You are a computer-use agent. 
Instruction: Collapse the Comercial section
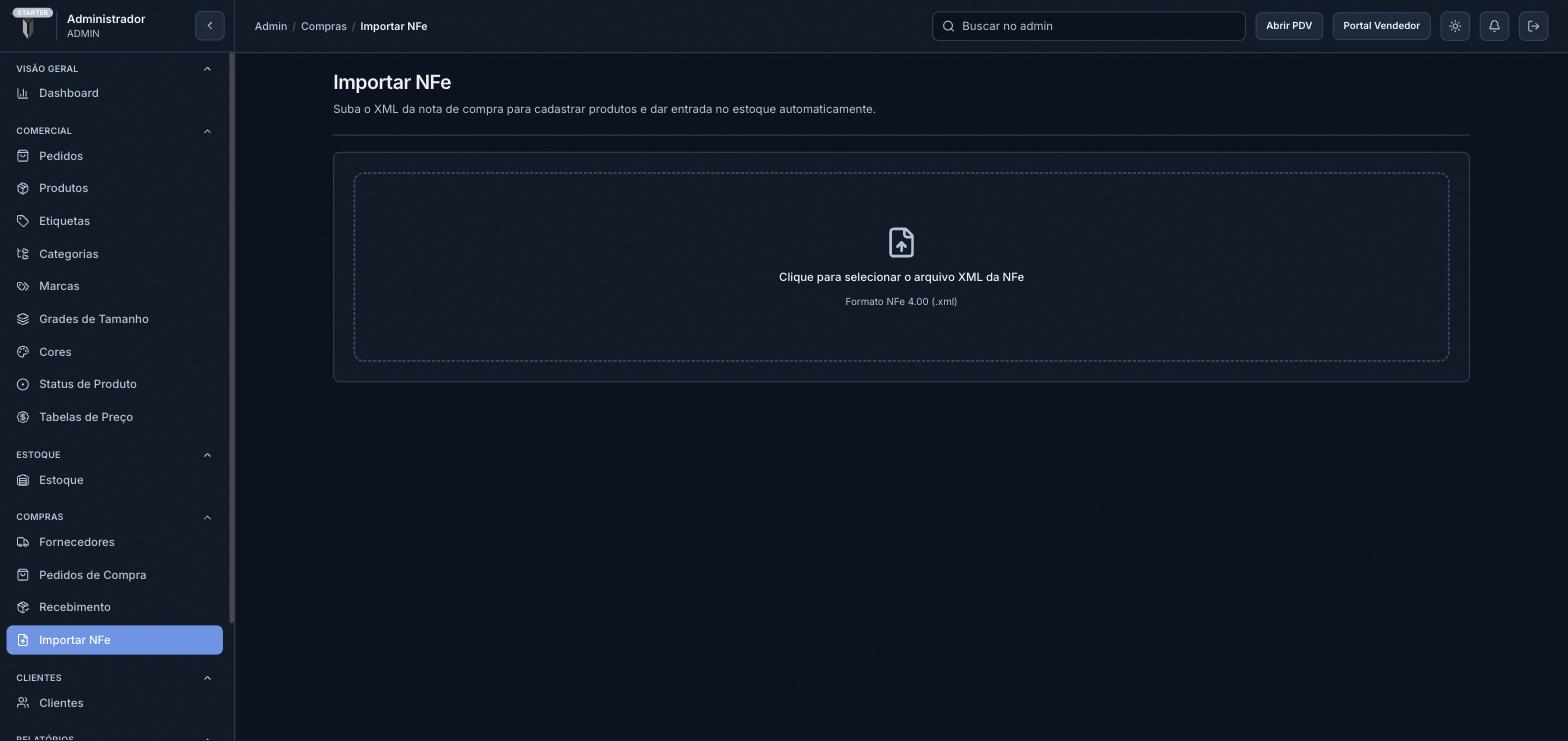pyautogui.click(x=207, y=131)
